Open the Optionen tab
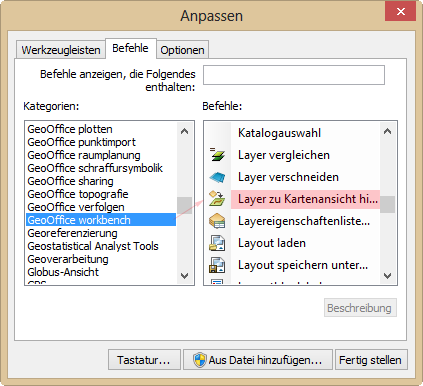Viewport: 423px width, 386px height. (182, 50)
